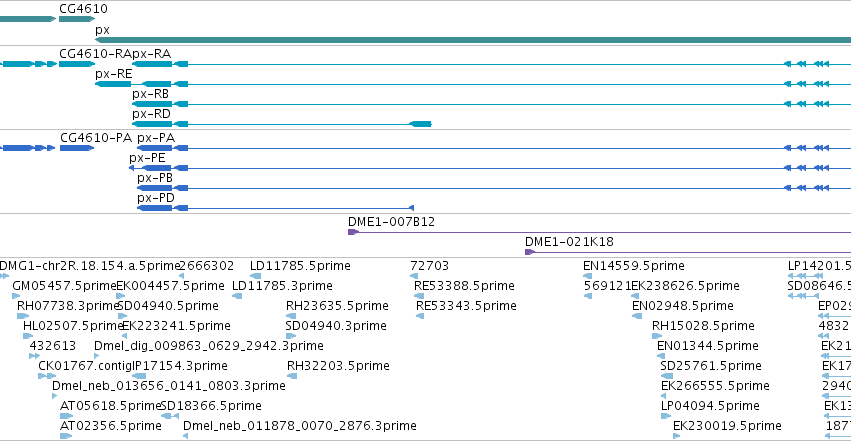Open the EK004457.5prime EST
Screen dimensions: 851x441
pos(120,296)
